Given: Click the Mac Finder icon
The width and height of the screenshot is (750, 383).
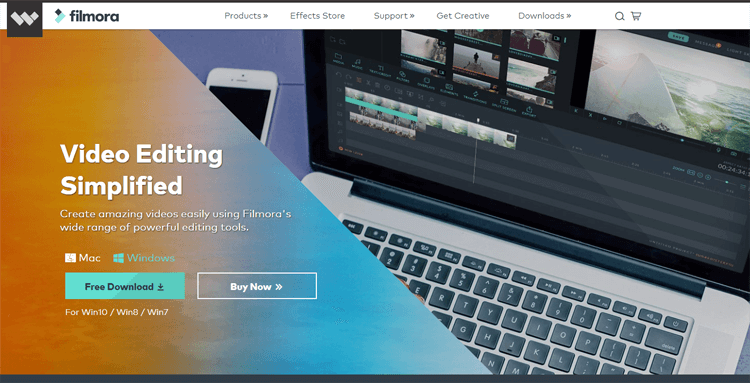Looking at the screenshot, I should tap(70, 258).
